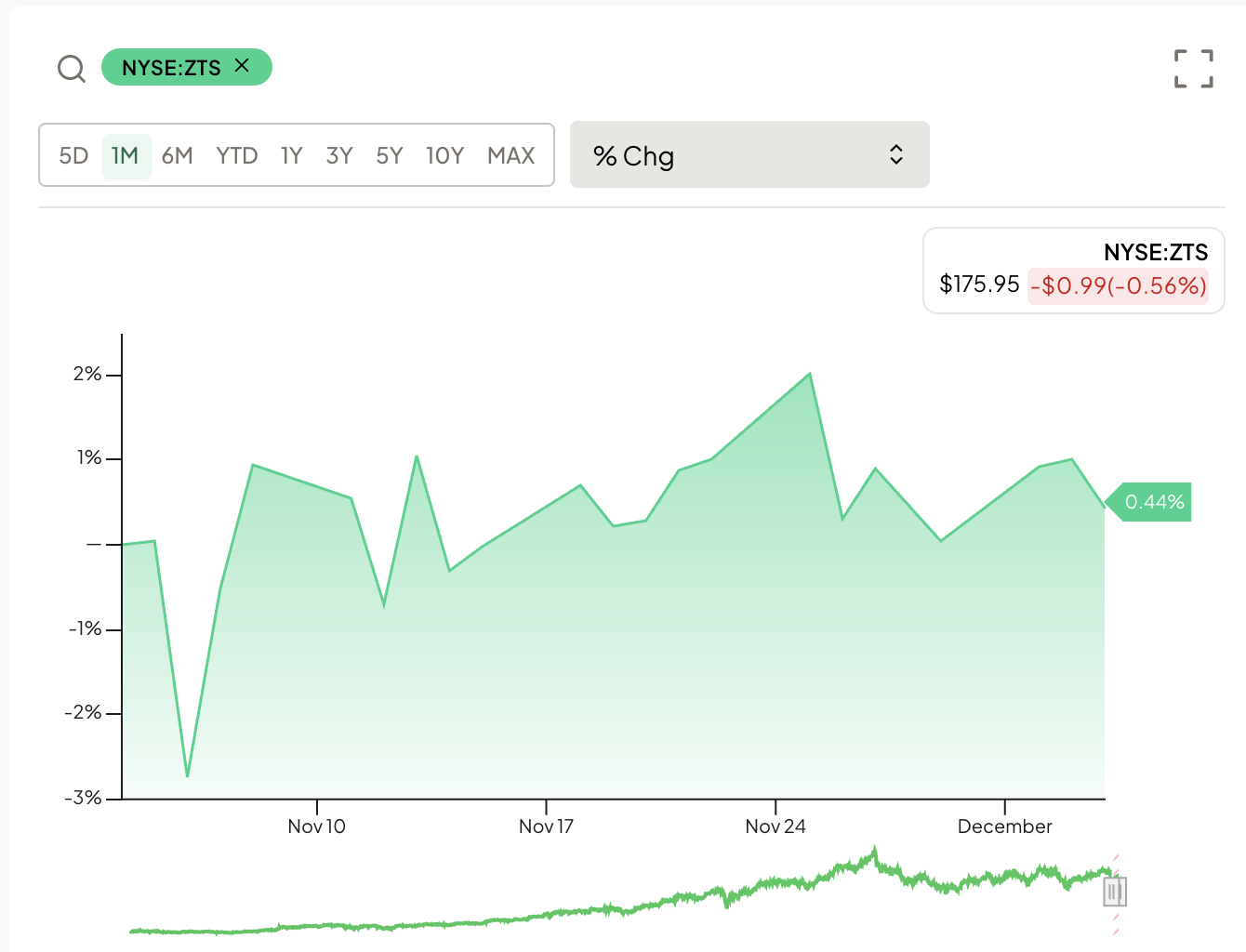Viewport: 1246px width, 952px height.
Task: Select the 5D time range
Action: [73, 155]
